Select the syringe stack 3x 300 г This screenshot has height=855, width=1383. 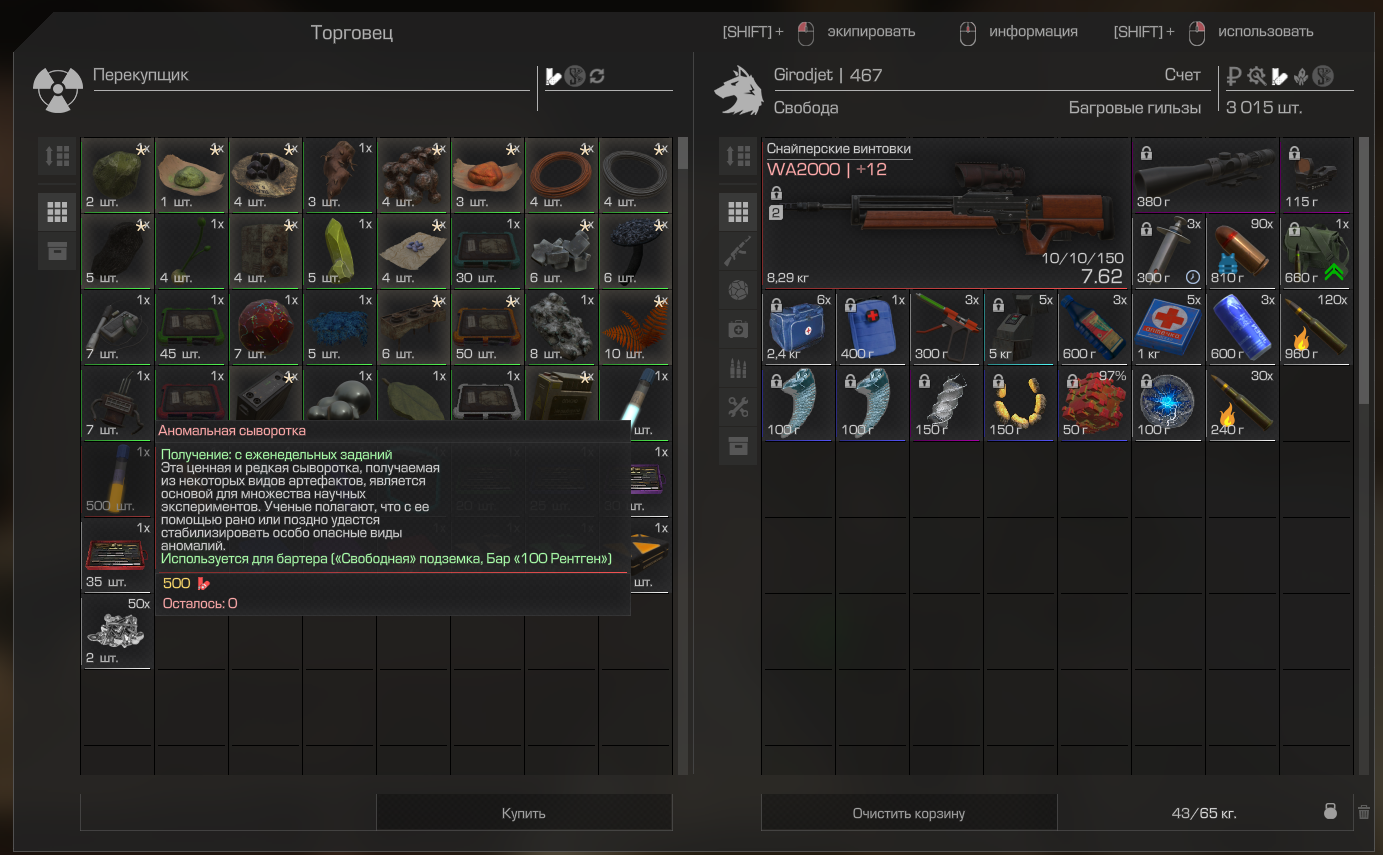click(1169, 251)
